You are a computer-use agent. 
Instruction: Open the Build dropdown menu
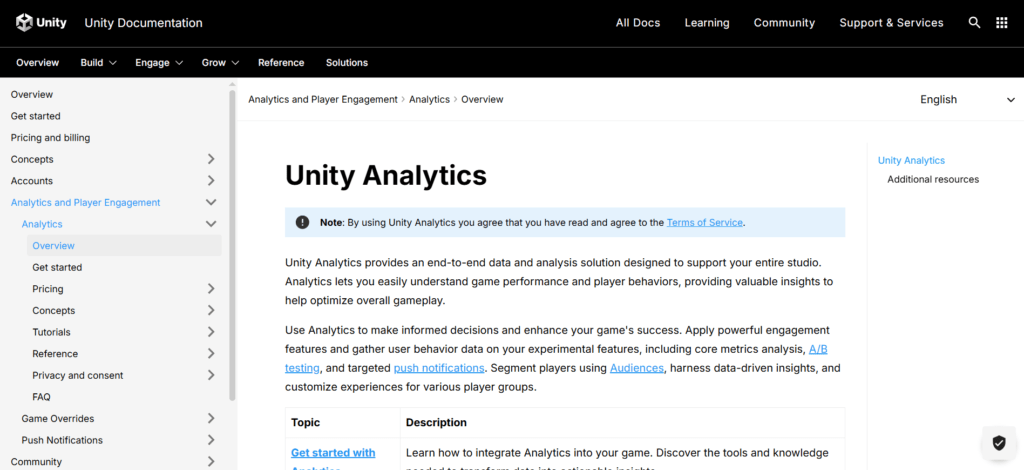pyautogui.click(x=98, y=62)
